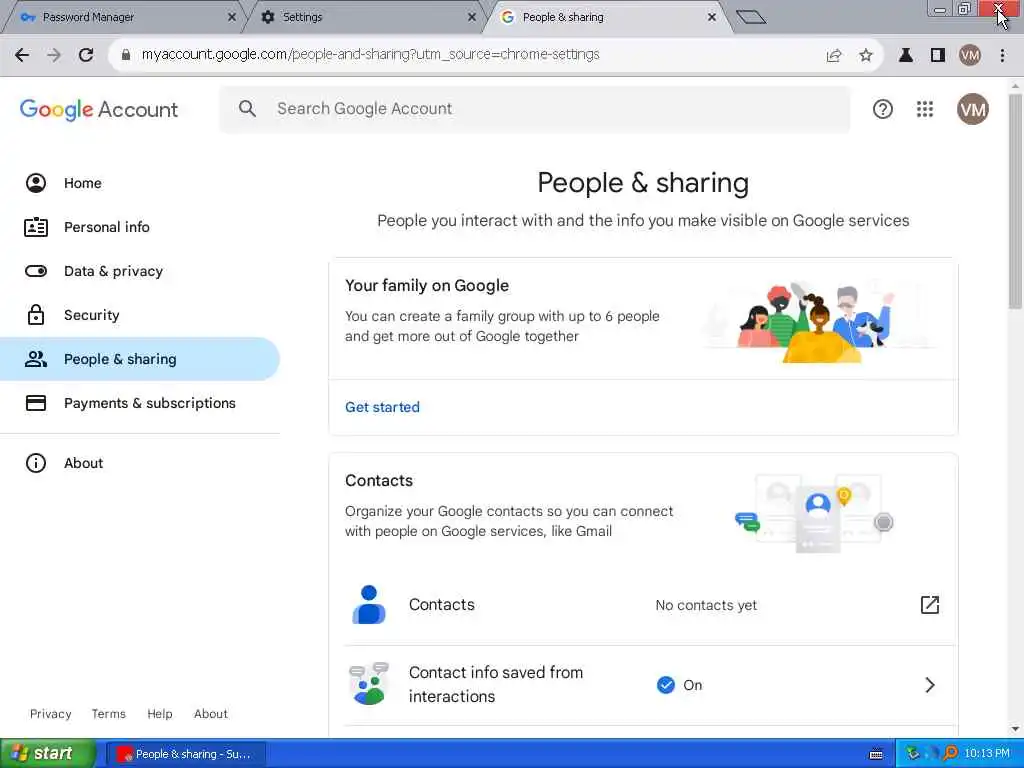Open the Chrome Labs flask icon
Image resolution: width=1024 pixels, height=768 pixels.
click(x=906, y=56)
